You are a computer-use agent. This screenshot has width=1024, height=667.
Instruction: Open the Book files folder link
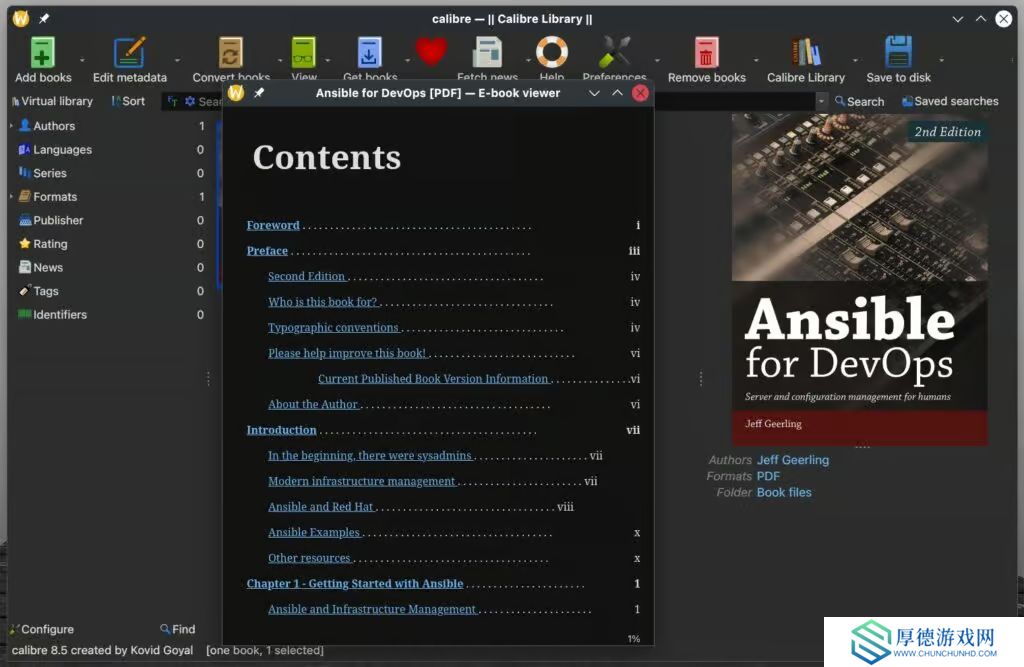point(784,493)
